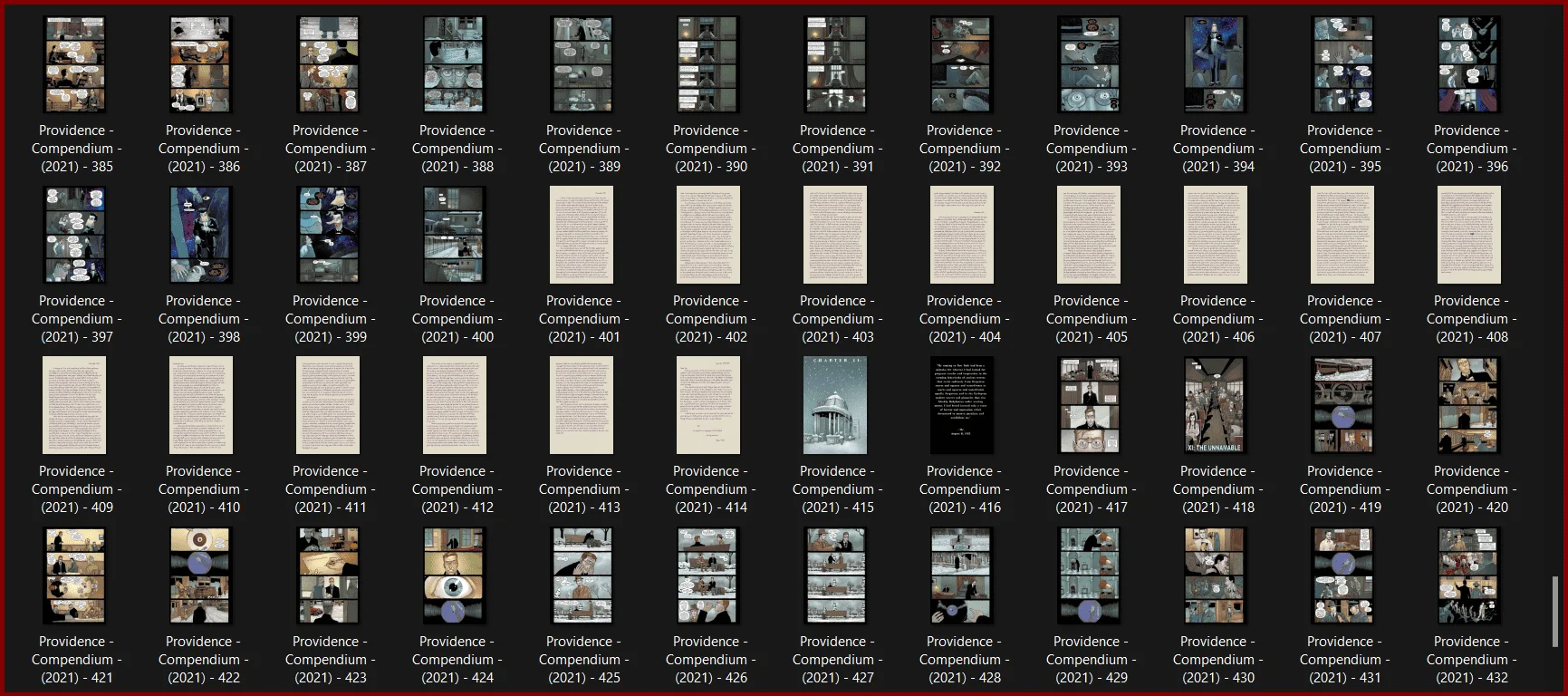Click file name ending in 402
Image resolution: width=1568 pixels, height=696 pixels.
(x=710, y=319)
